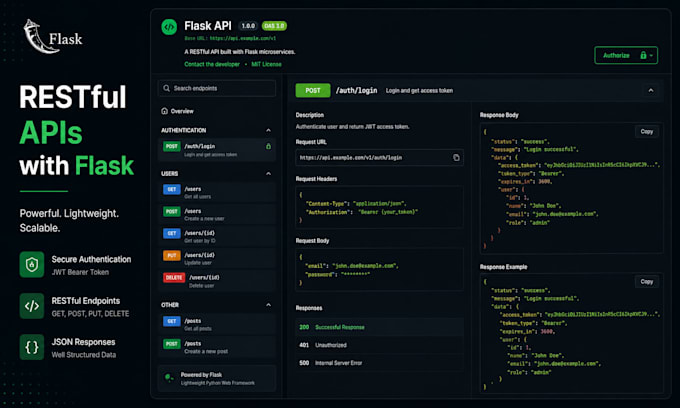680x408 pixels.
Task: Select the 200 Successful Response row
Action: pyautogui.click(x=379, y=327)
